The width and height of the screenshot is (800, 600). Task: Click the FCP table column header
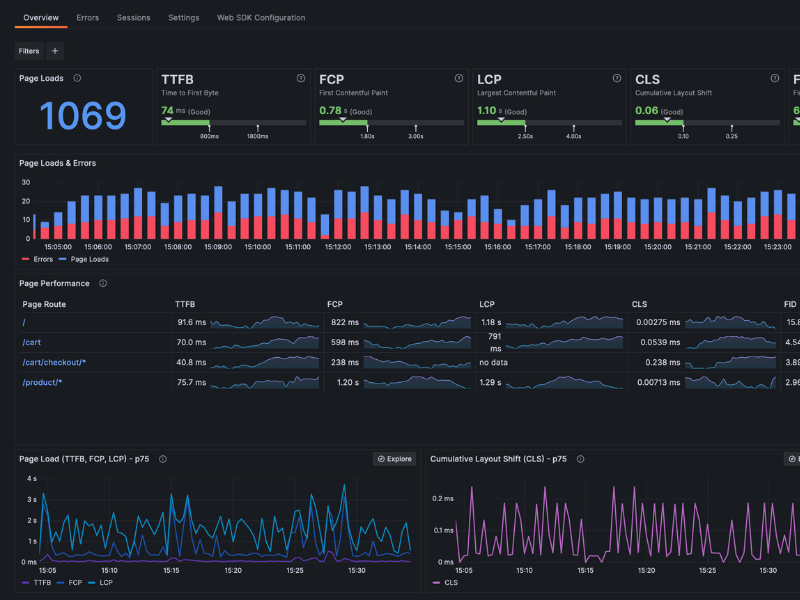pos(335,304)
